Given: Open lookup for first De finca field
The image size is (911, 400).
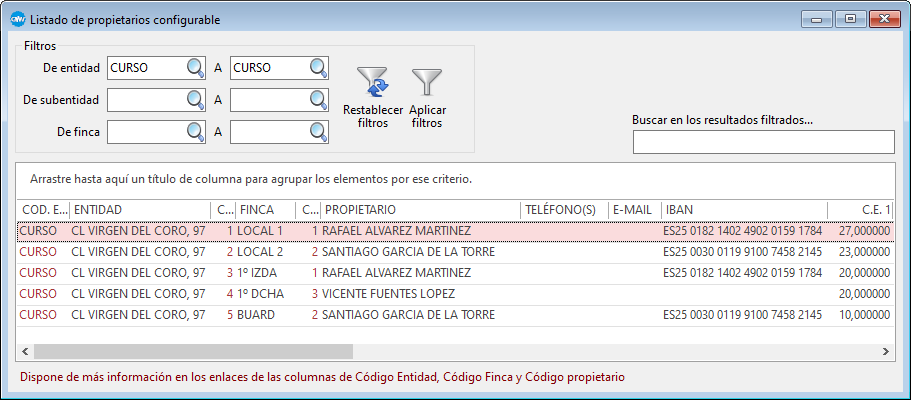Looking at the screenshot, I should (195, 131).
